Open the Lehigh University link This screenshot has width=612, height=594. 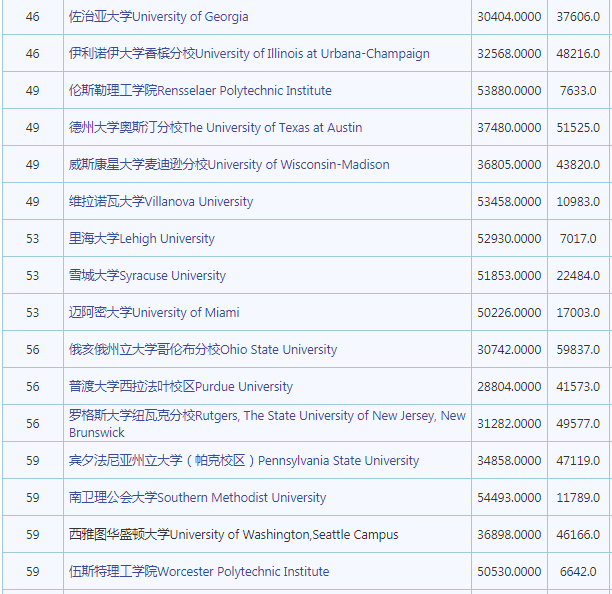pos(142,238)
